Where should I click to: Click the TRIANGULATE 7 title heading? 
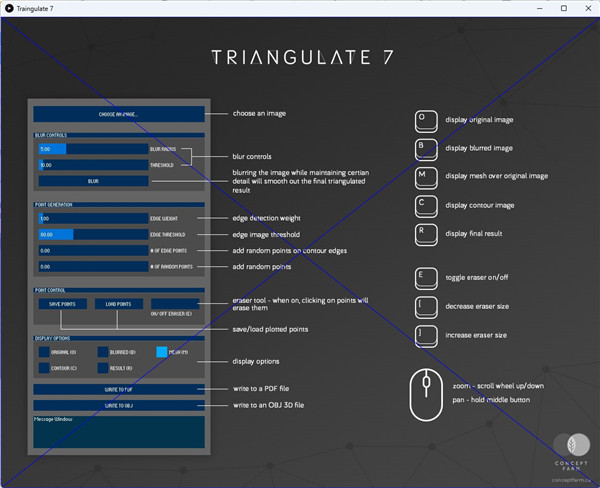tap(302, 57)
